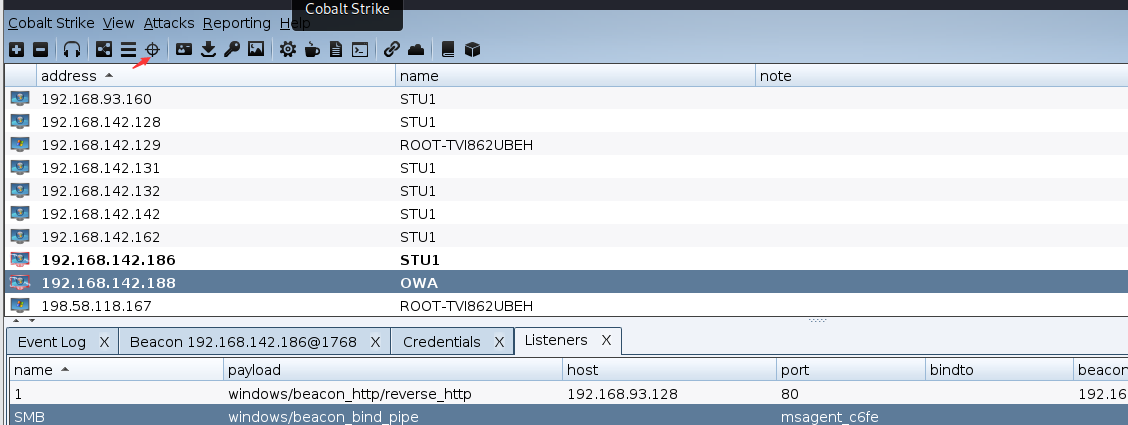Click the host icon beside 192.168.93.160
The height and width of the screenshot is (425, 1128).
tap(20, 99)
